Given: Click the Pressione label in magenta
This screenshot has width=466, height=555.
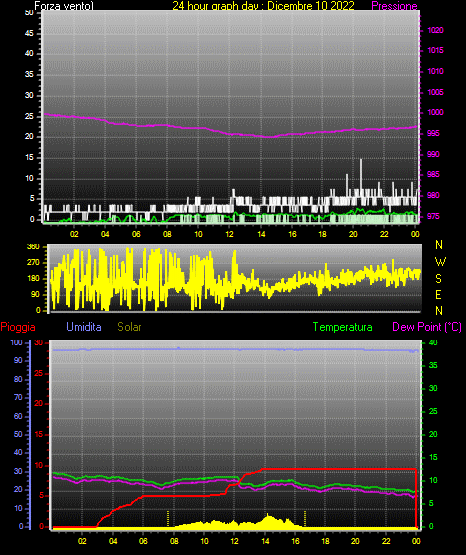Looking at the screenshot, I should coord(394,6).
